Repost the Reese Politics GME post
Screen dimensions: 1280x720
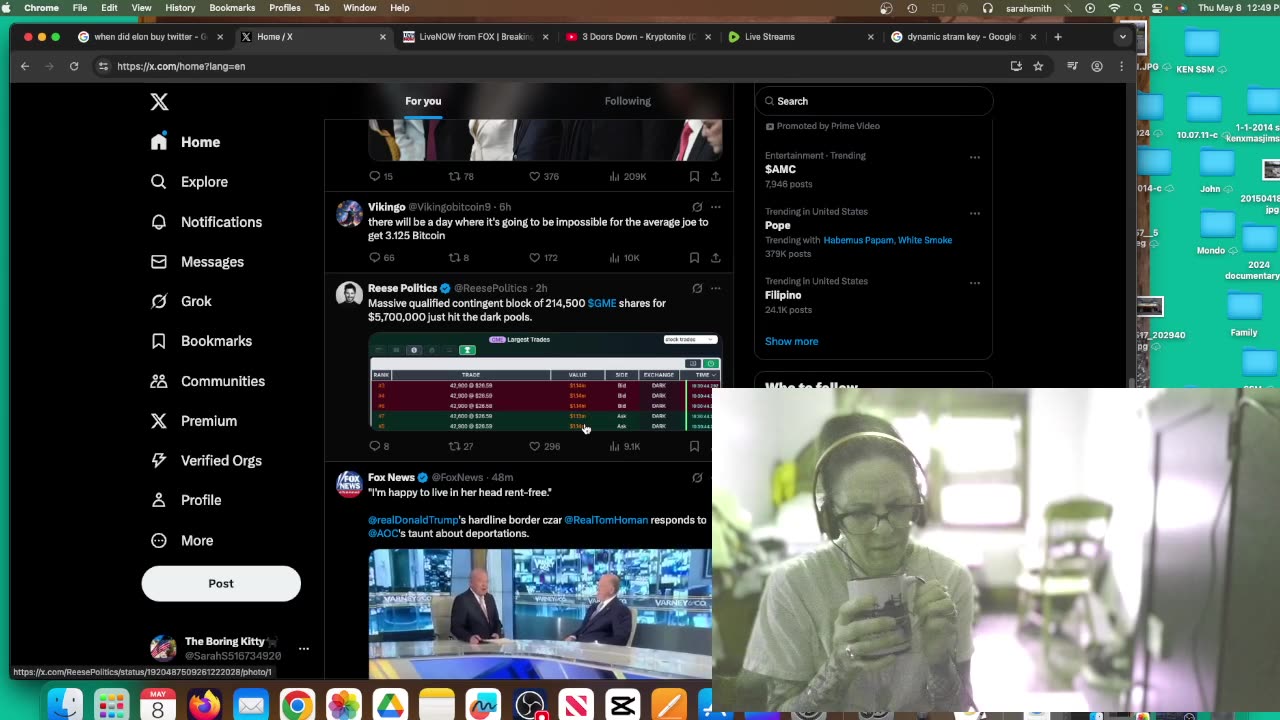coord(461,446)
